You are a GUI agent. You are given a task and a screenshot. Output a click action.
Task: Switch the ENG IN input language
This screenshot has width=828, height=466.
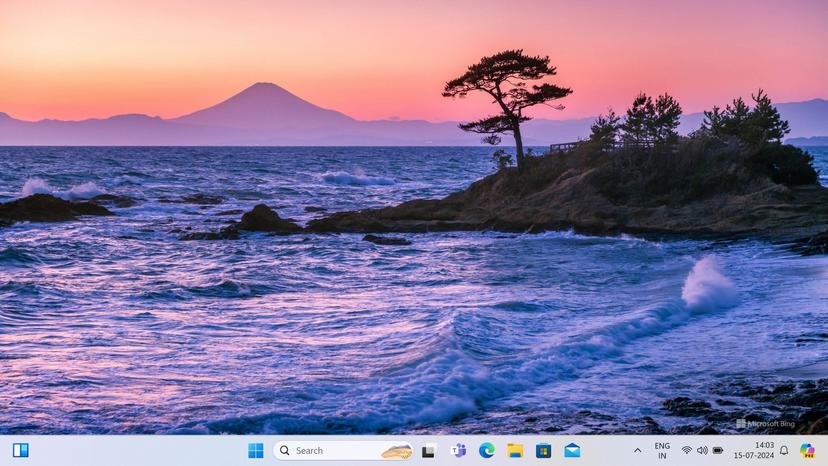tap(662, 450)
